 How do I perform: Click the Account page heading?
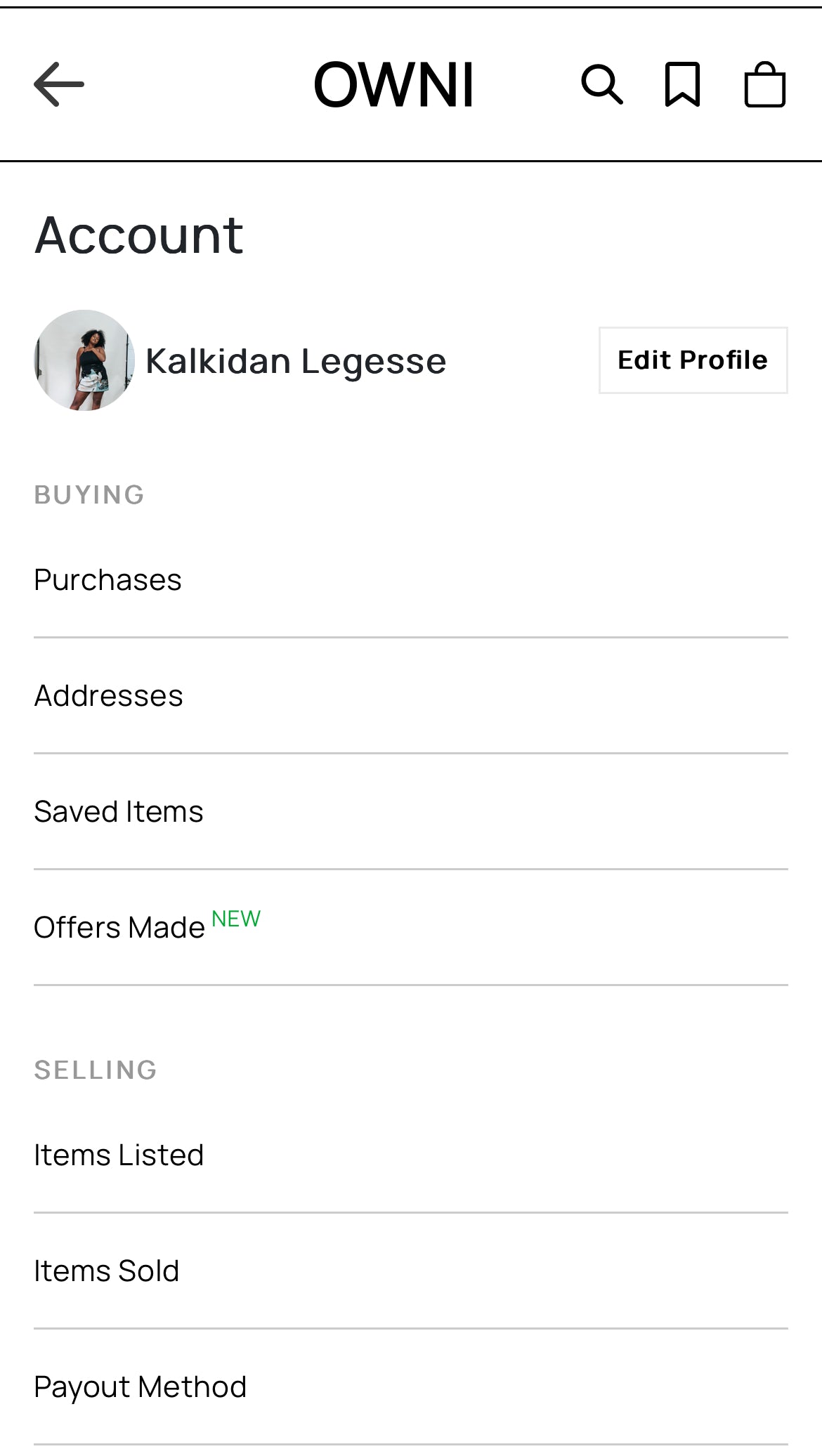[x=139, y=235]
